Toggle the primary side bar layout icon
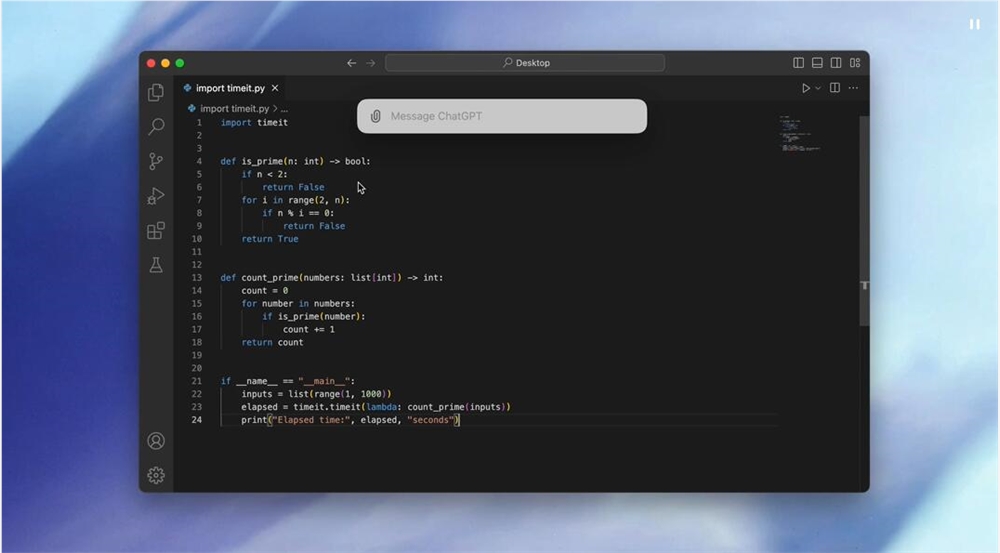Image resolution: width=1000 pixels, height=553 pixels. [798, 63]
